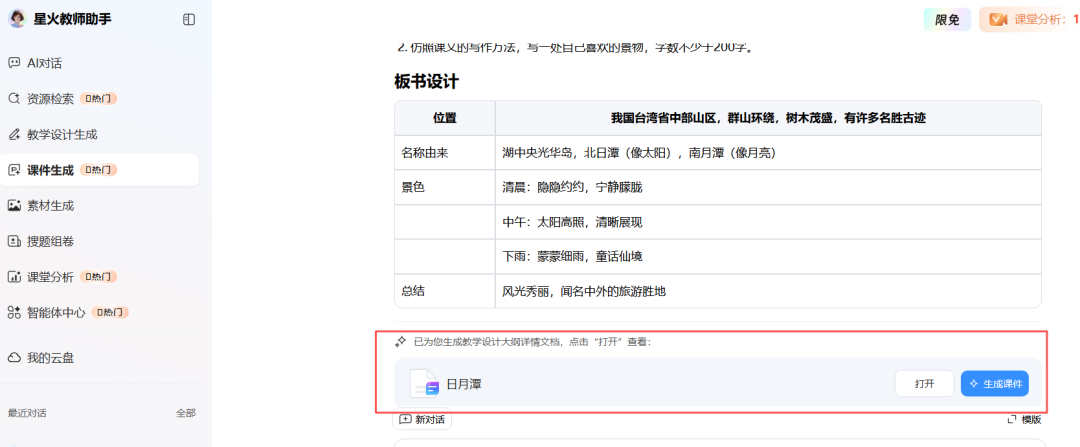The height and width of the screenshot is (447, 1080).
Task: Click the camera icon in 课堂分析 banner
Action: coord(998,20)
